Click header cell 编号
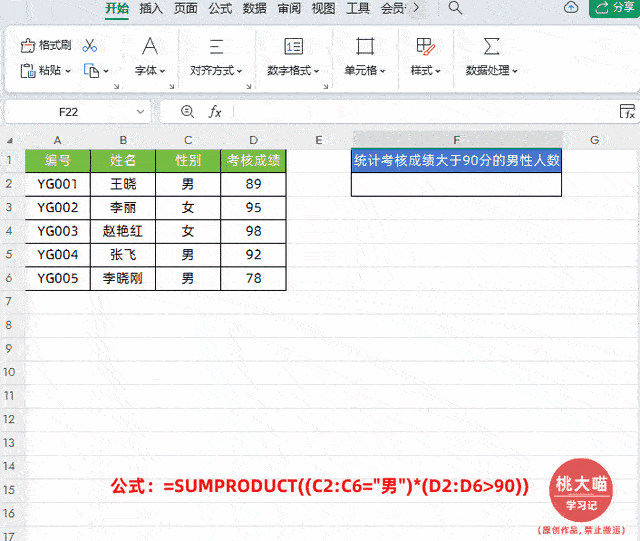Image resolution: width=640 pixels, height=541 pixels. (58, 160)
